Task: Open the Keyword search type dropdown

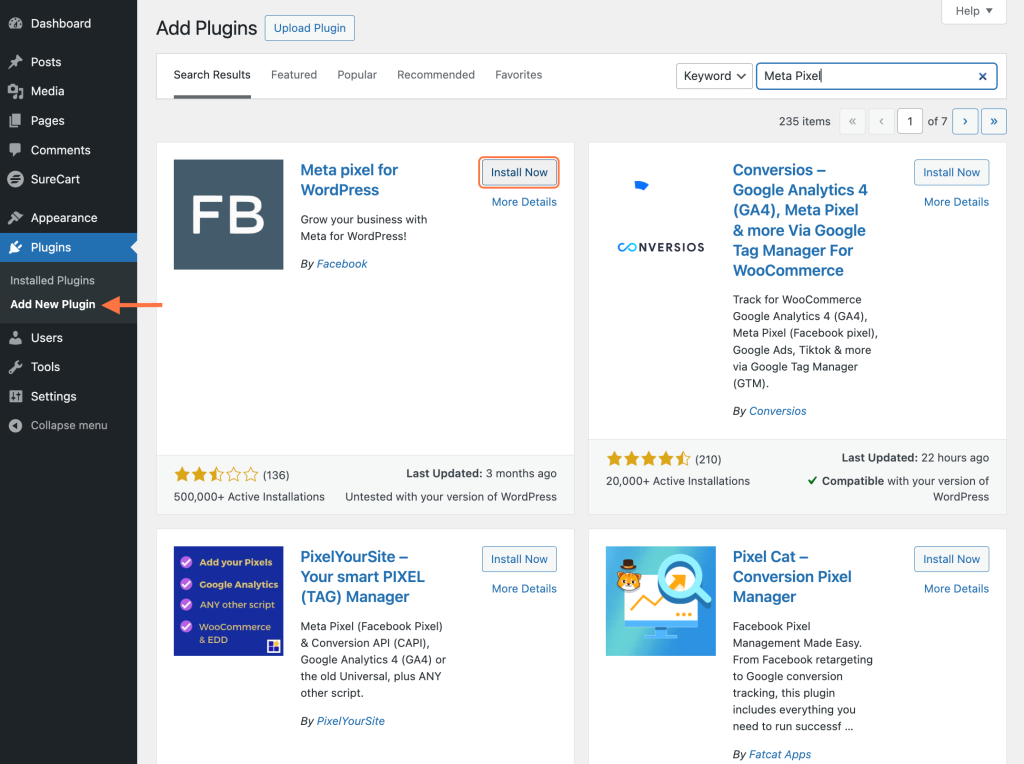Action: point(715,76)
